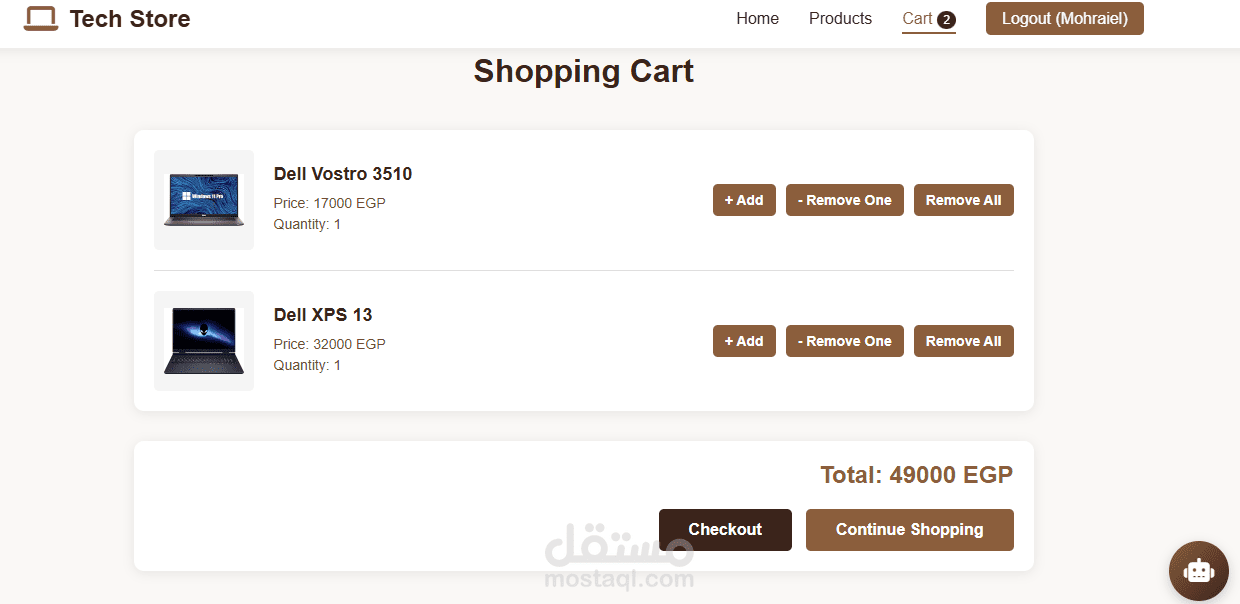Add one more Dell Vostro 3510
This screenshot has height=604, width=1240.
coord(744,200)
